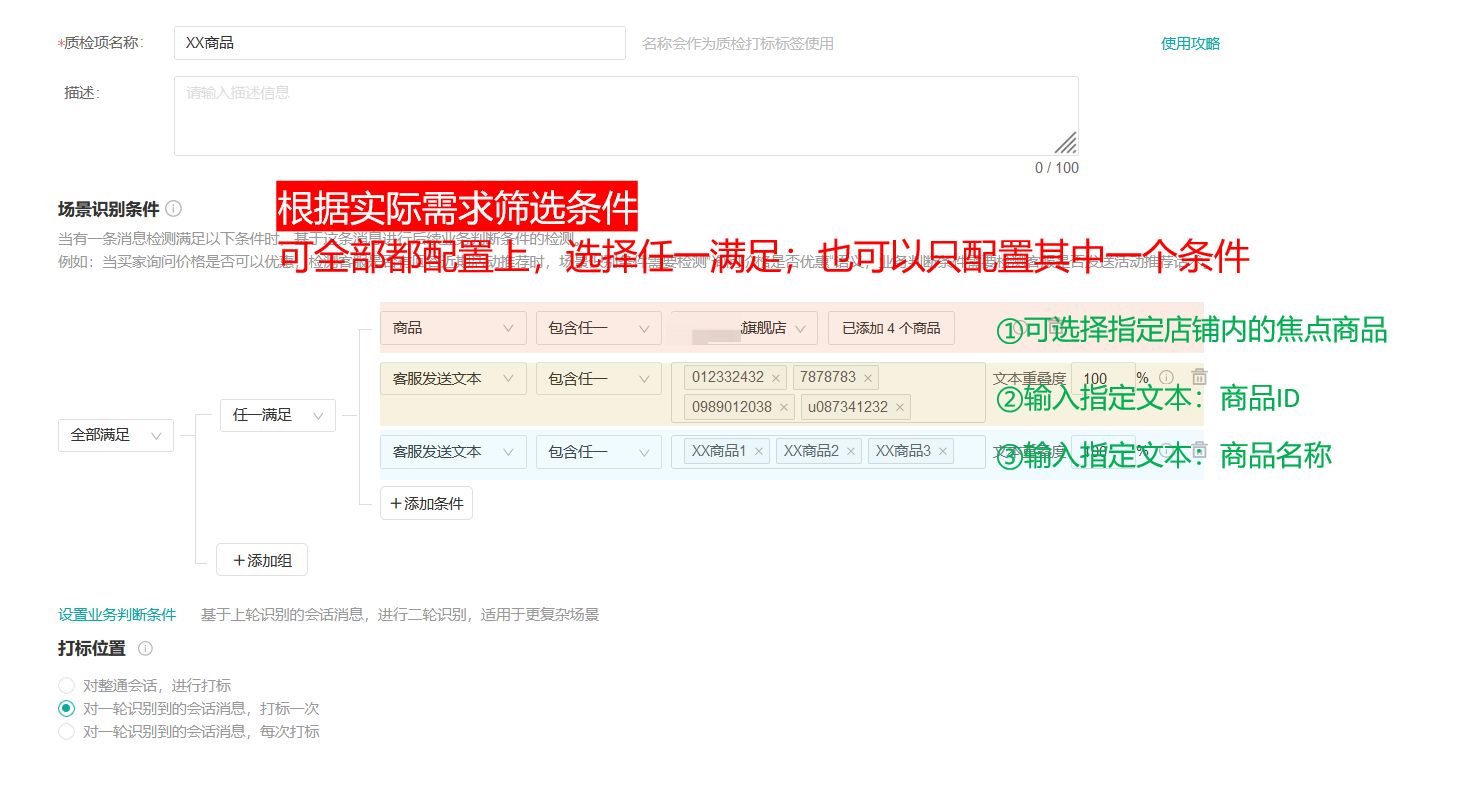Click the ＋添加组 button
Image resolution: width=1459 pixels, height=789 pixels.
coord(262,560)
